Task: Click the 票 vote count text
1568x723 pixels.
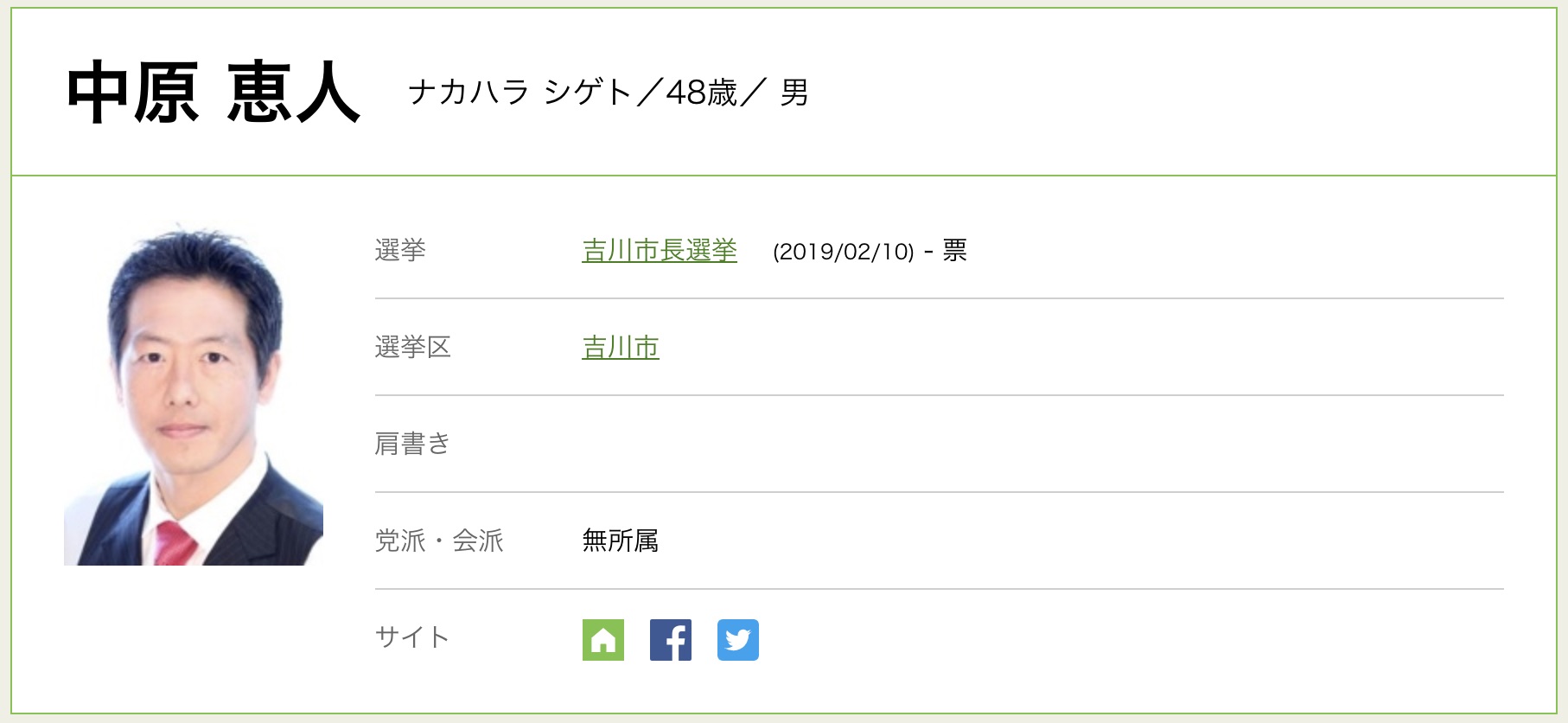Action: coord(954,251)
